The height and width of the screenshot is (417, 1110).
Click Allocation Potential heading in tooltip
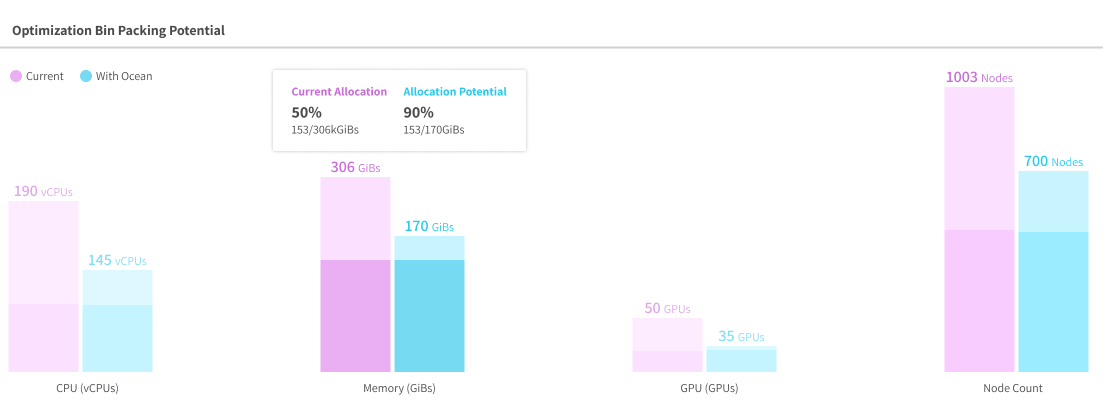455,92
